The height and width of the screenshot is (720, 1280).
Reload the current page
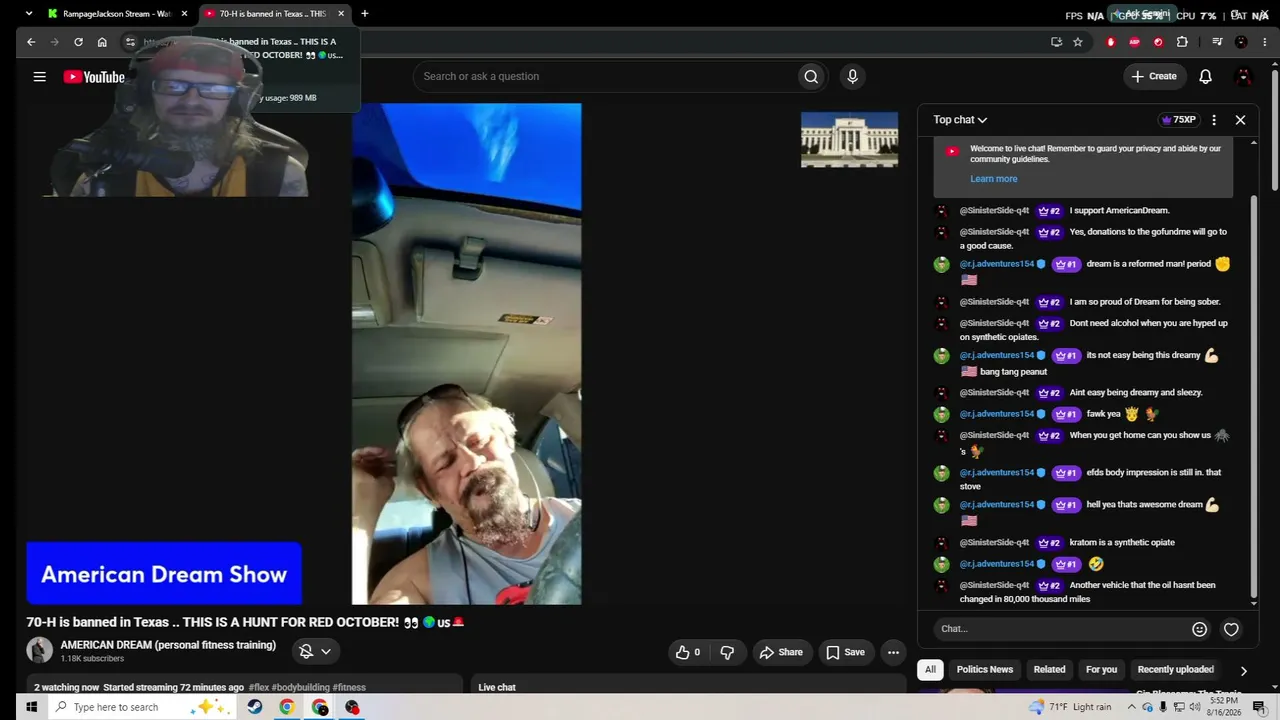coord(78,42)
